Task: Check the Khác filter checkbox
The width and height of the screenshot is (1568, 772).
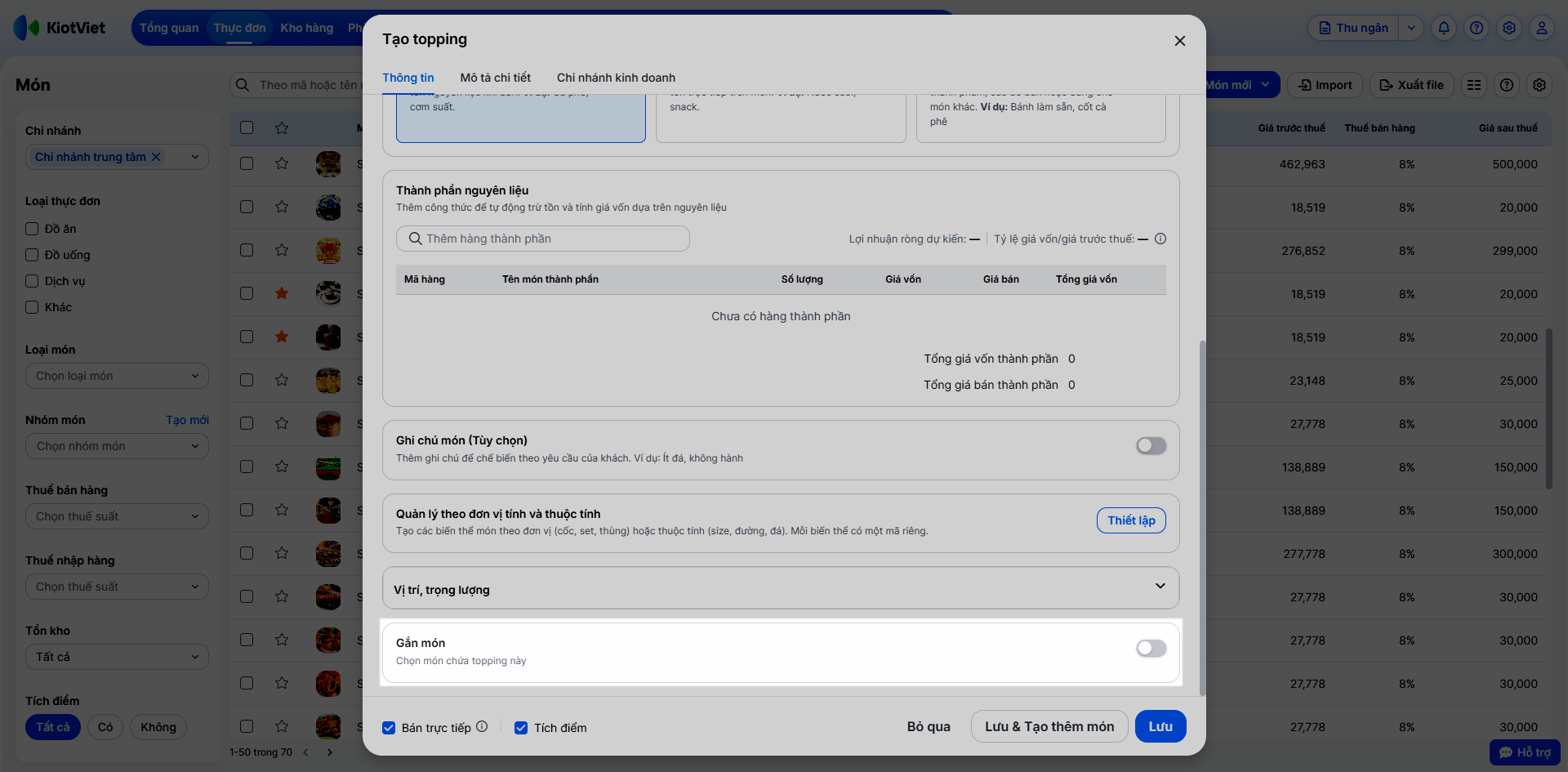Action: 32,307
